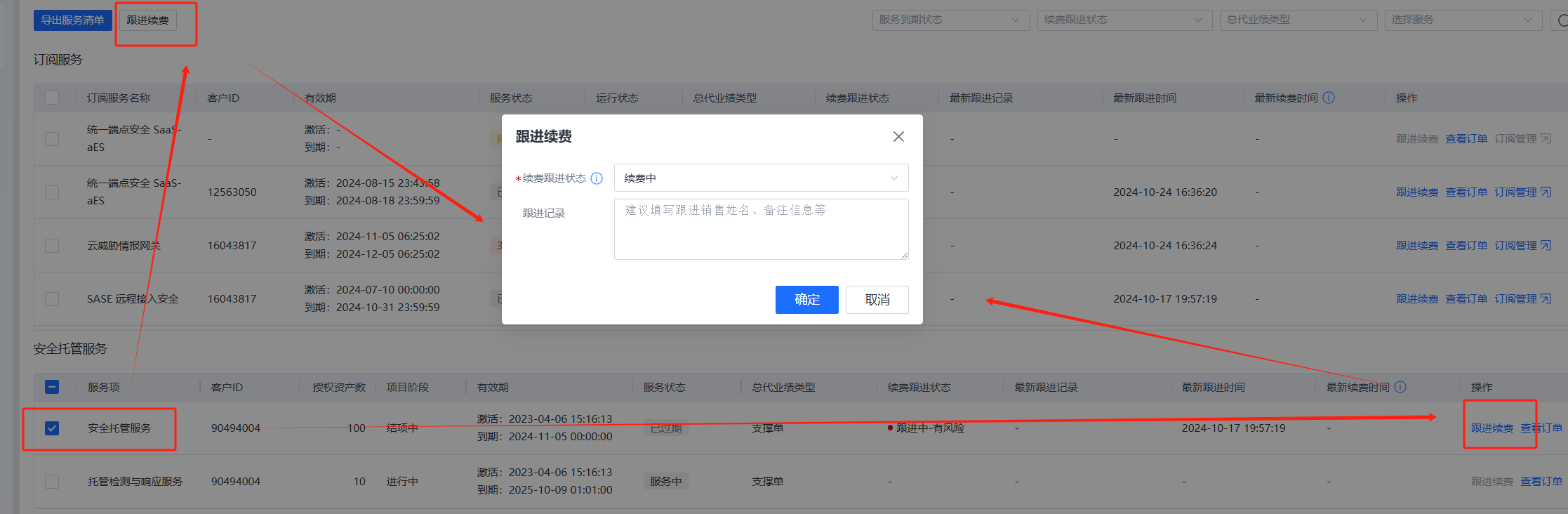The height and width of the screenshot is (514, 1568).
Task: Click the 导出服务清单 button
Action: point(72,20)
